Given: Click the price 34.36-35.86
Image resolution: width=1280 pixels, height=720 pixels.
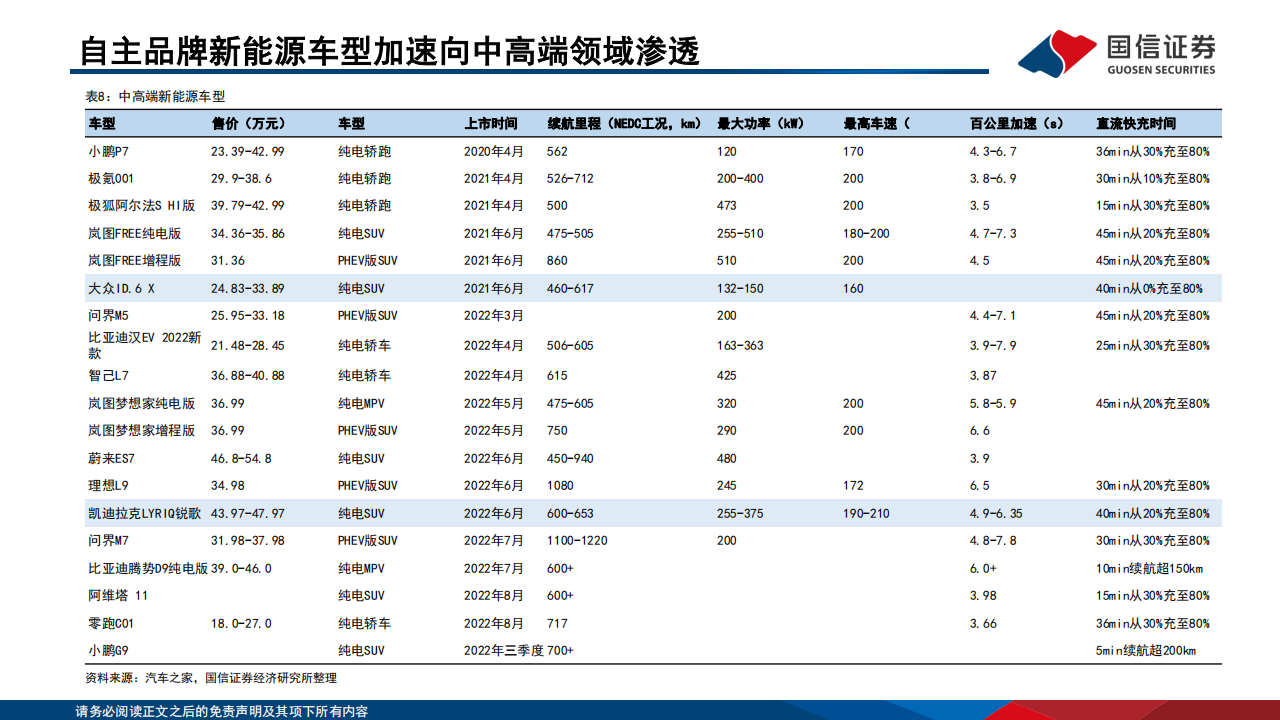Looking at the screenshot, I should 248,234.
